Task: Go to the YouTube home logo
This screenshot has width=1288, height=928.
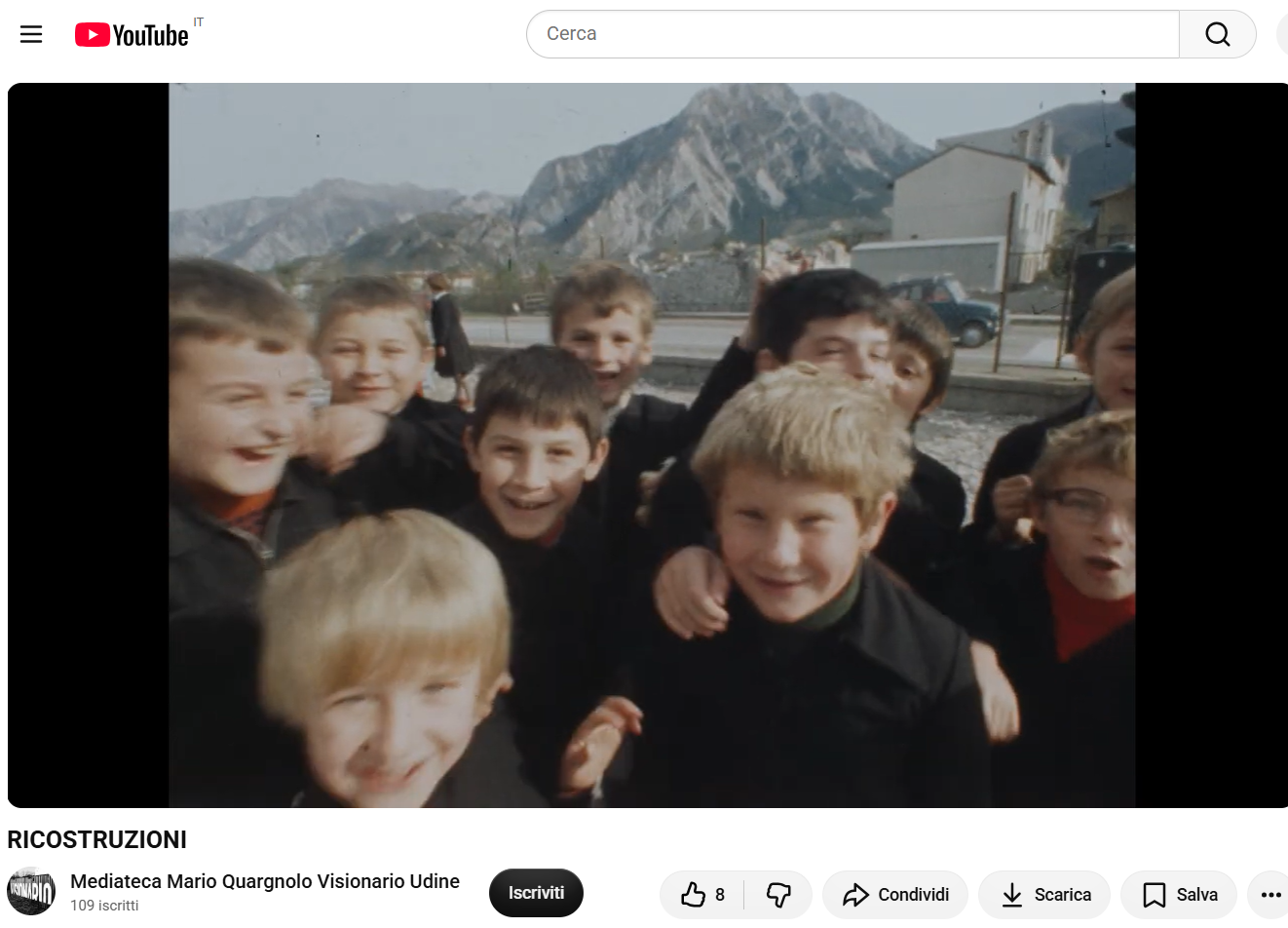Action: (132, 35)
